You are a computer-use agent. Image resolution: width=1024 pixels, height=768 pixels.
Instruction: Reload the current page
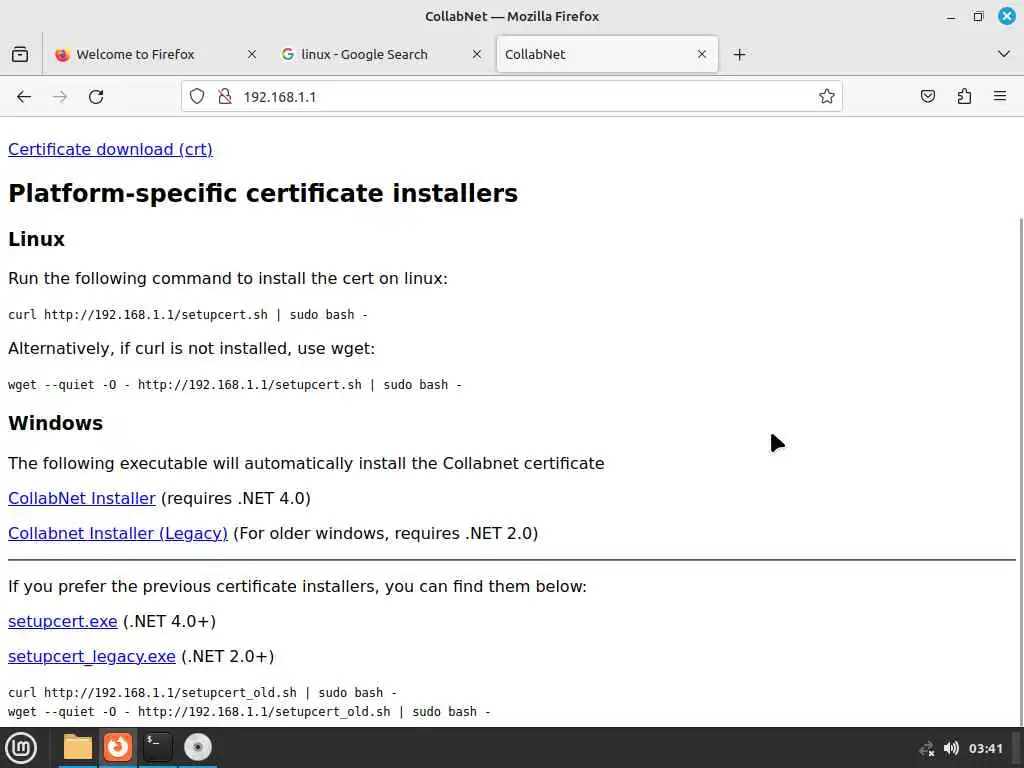point(96,97)
